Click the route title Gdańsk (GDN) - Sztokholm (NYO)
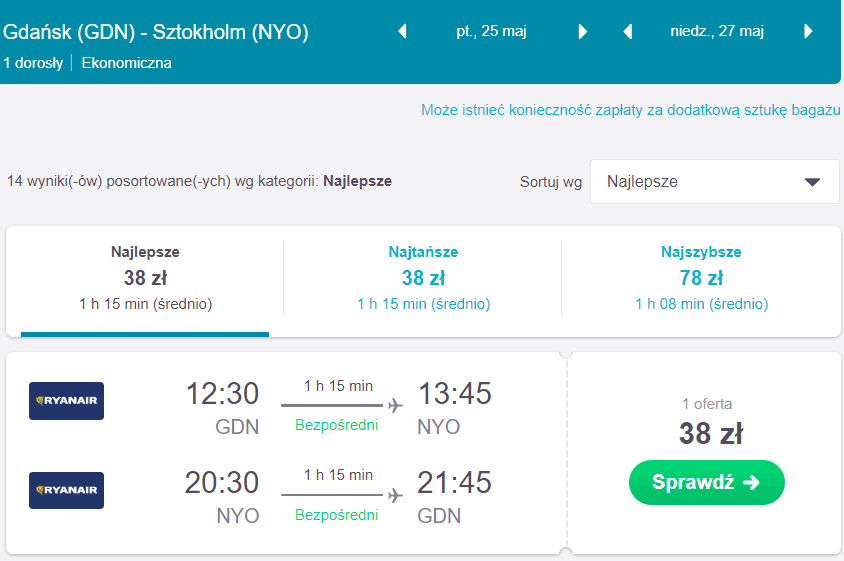 point(156,32)
